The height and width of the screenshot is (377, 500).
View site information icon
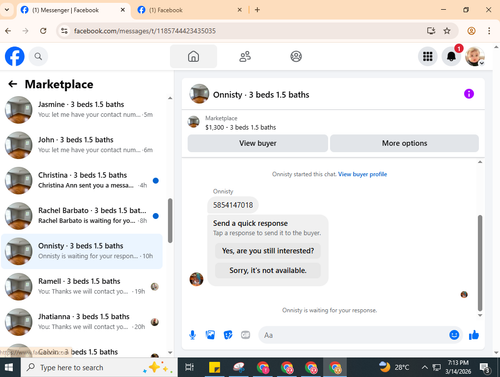(64, 31)
